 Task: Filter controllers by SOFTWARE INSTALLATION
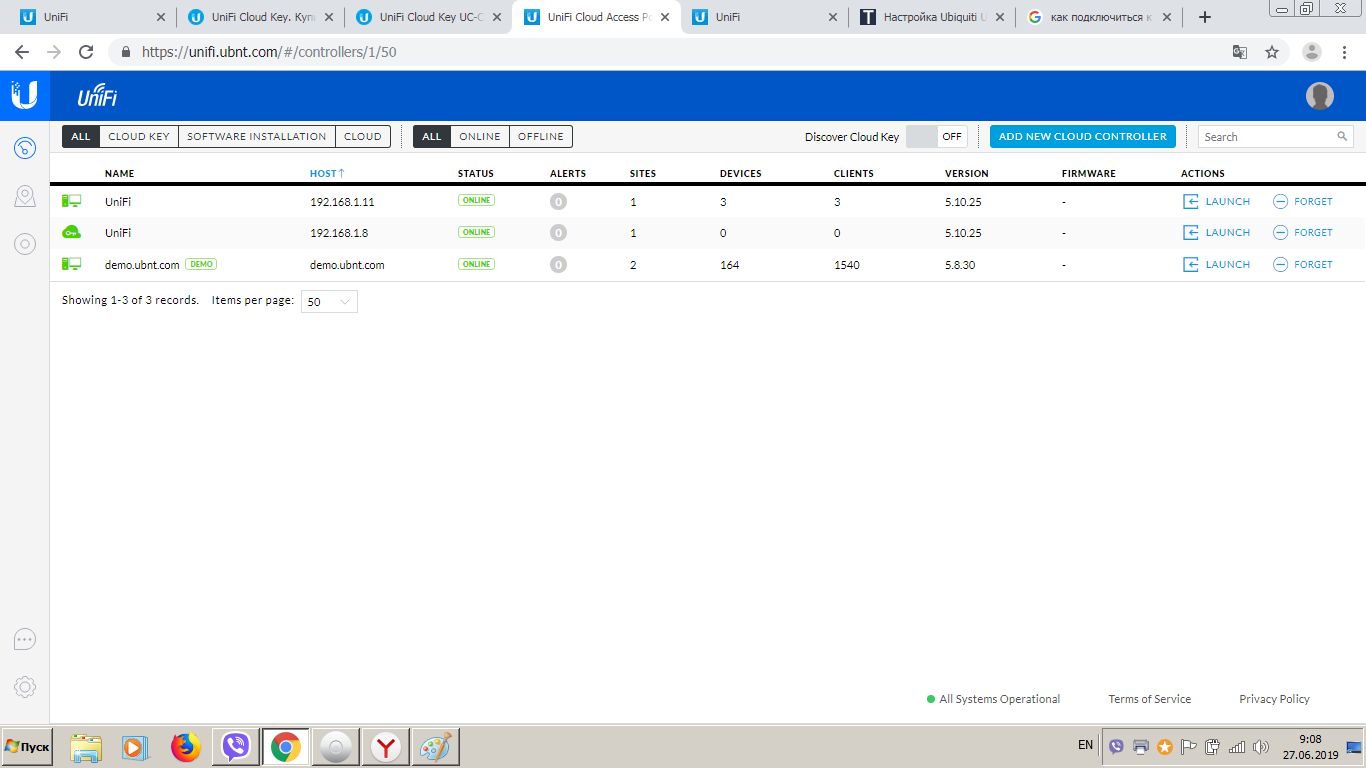click(257, 137)
